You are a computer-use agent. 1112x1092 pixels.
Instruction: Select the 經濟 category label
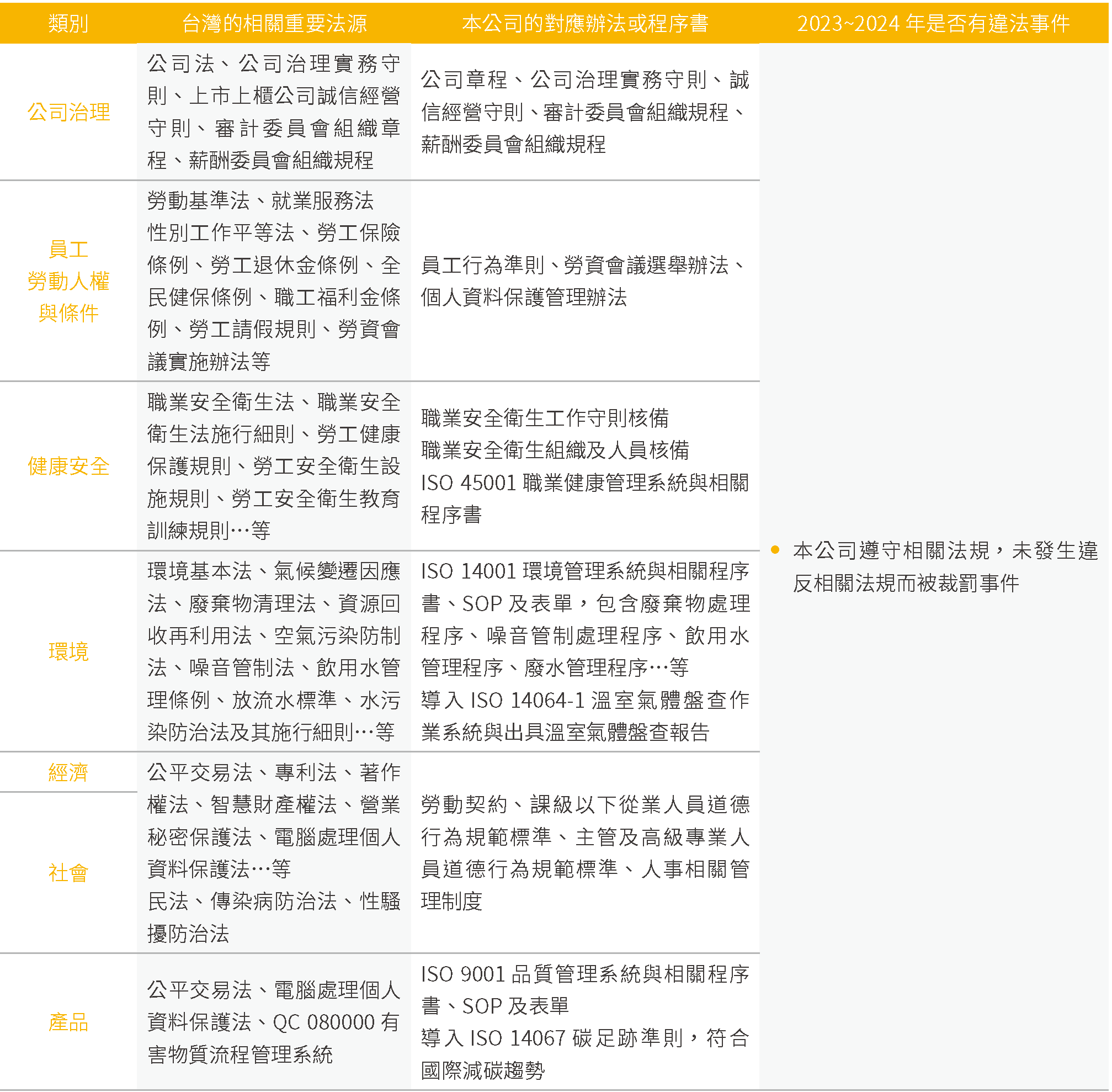[x=68, y=772]
